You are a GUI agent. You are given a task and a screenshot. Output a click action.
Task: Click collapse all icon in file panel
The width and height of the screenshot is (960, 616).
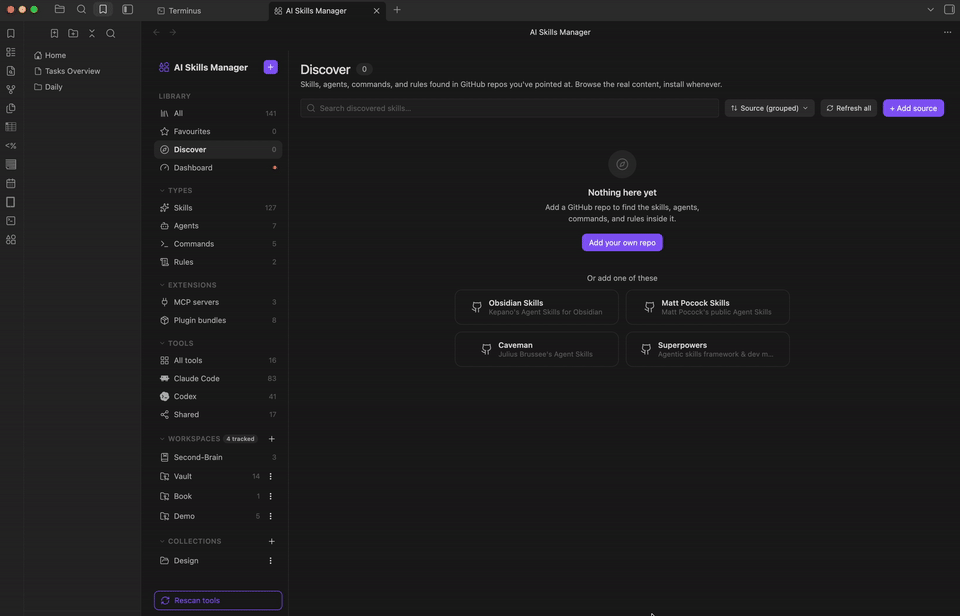pos(92,34)
